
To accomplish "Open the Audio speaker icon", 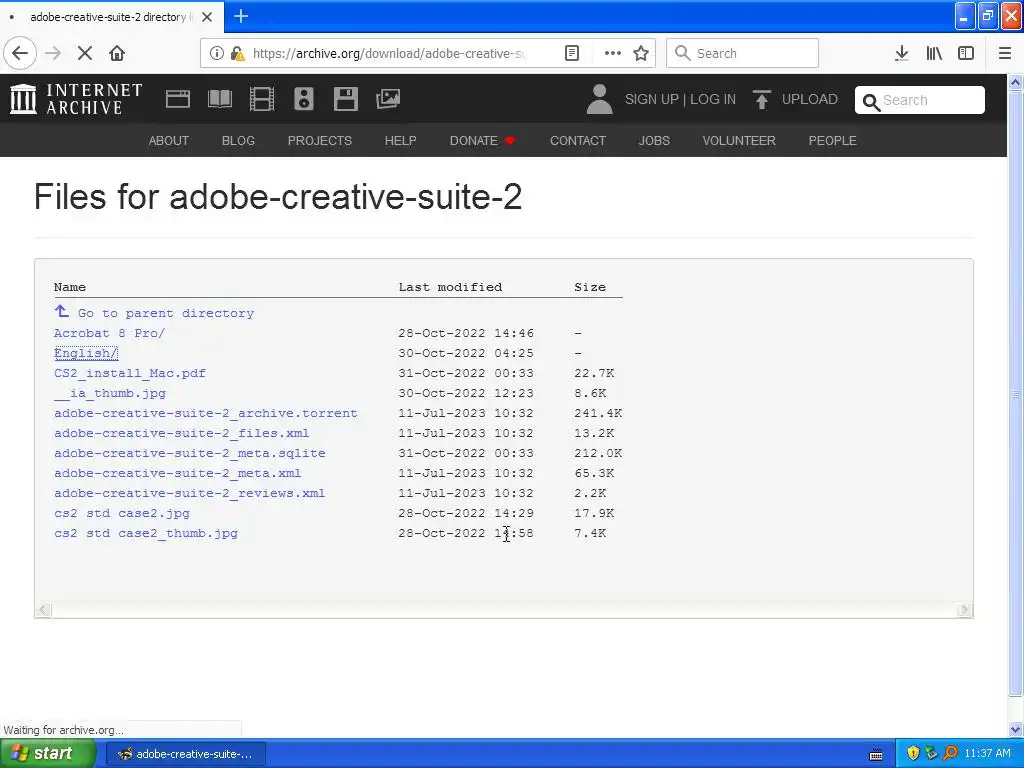I will pos(304,99).
